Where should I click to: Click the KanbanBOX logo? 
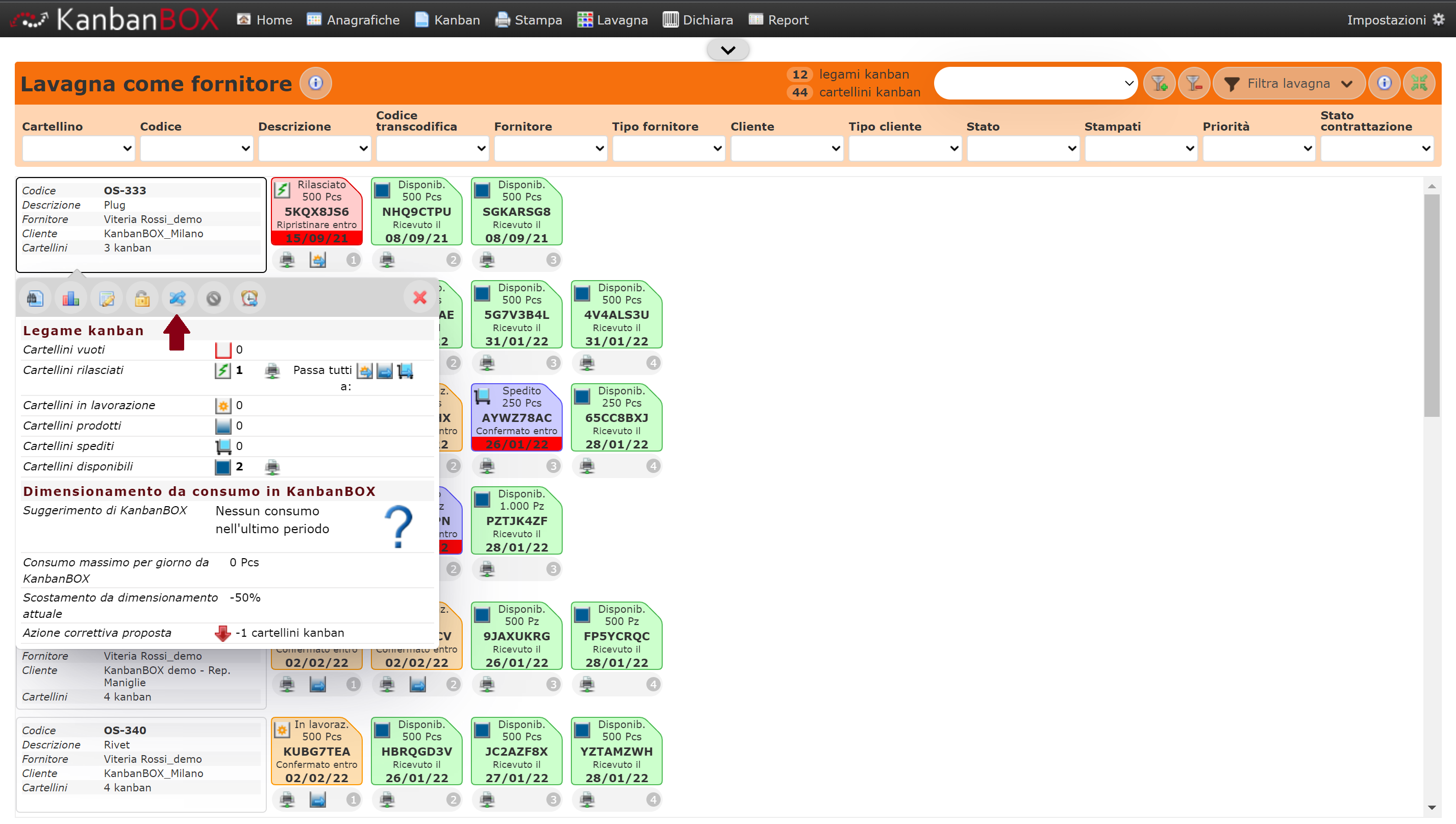[x=115, y=20]
